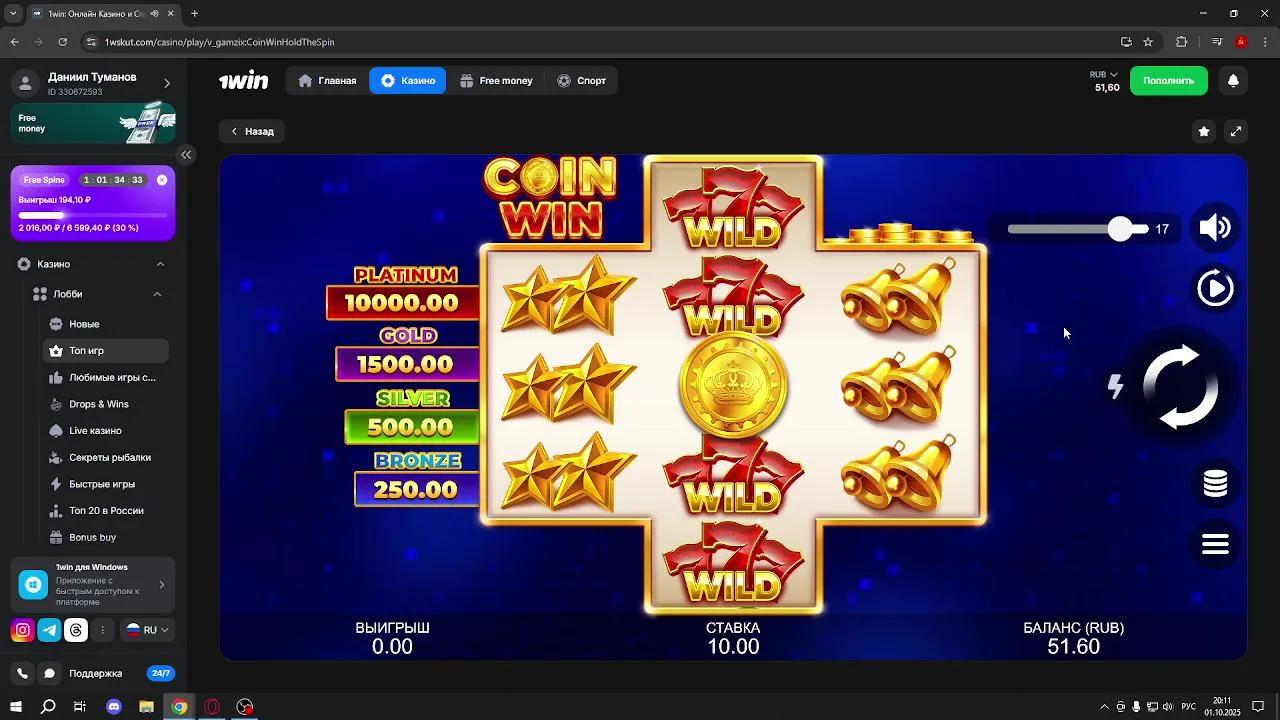Switch to the Спорт tab
This screenshot has height=720, width=1280.
[582, 81]
